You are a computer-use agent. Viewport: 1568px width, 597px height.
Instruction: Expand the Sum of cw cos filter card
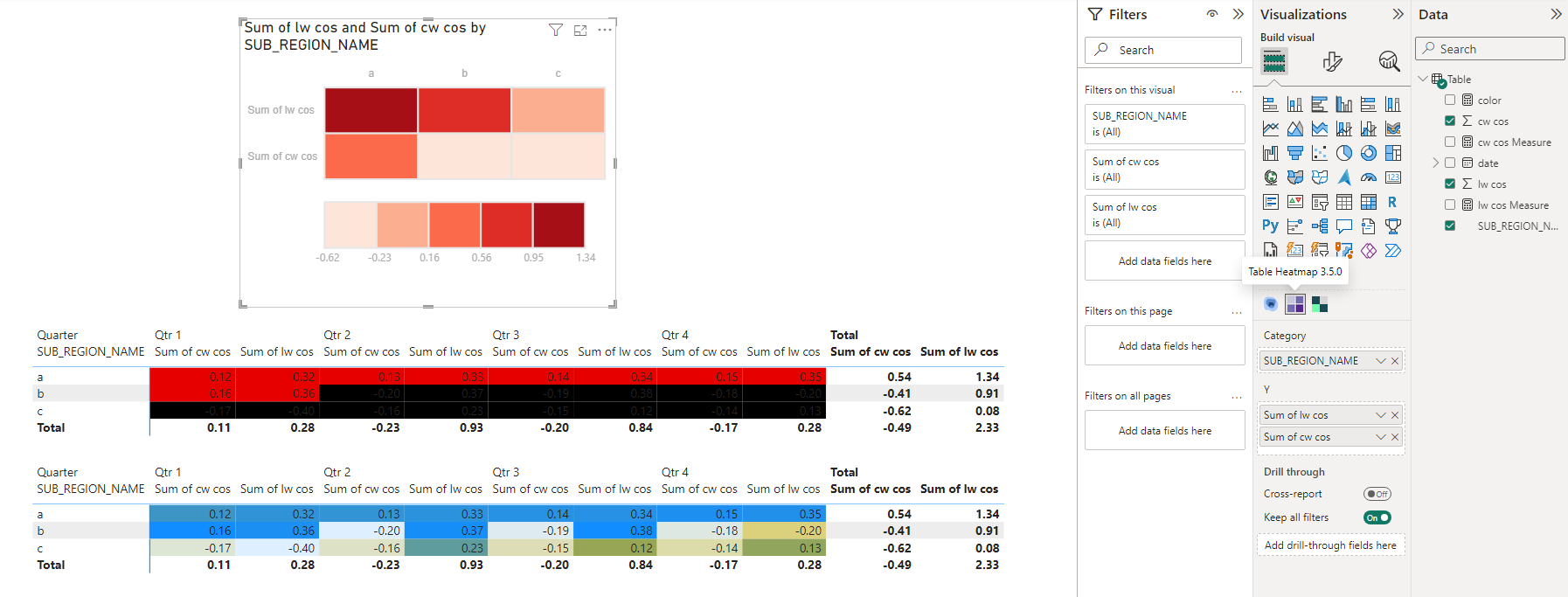tap(1165, 170)
